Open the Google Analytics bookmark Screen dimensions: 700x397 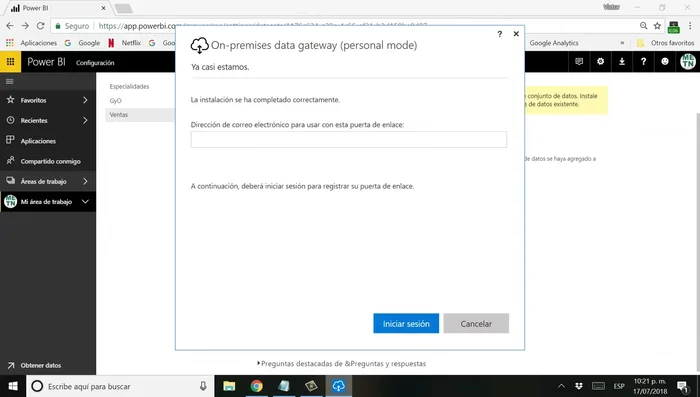pos(554,43)
